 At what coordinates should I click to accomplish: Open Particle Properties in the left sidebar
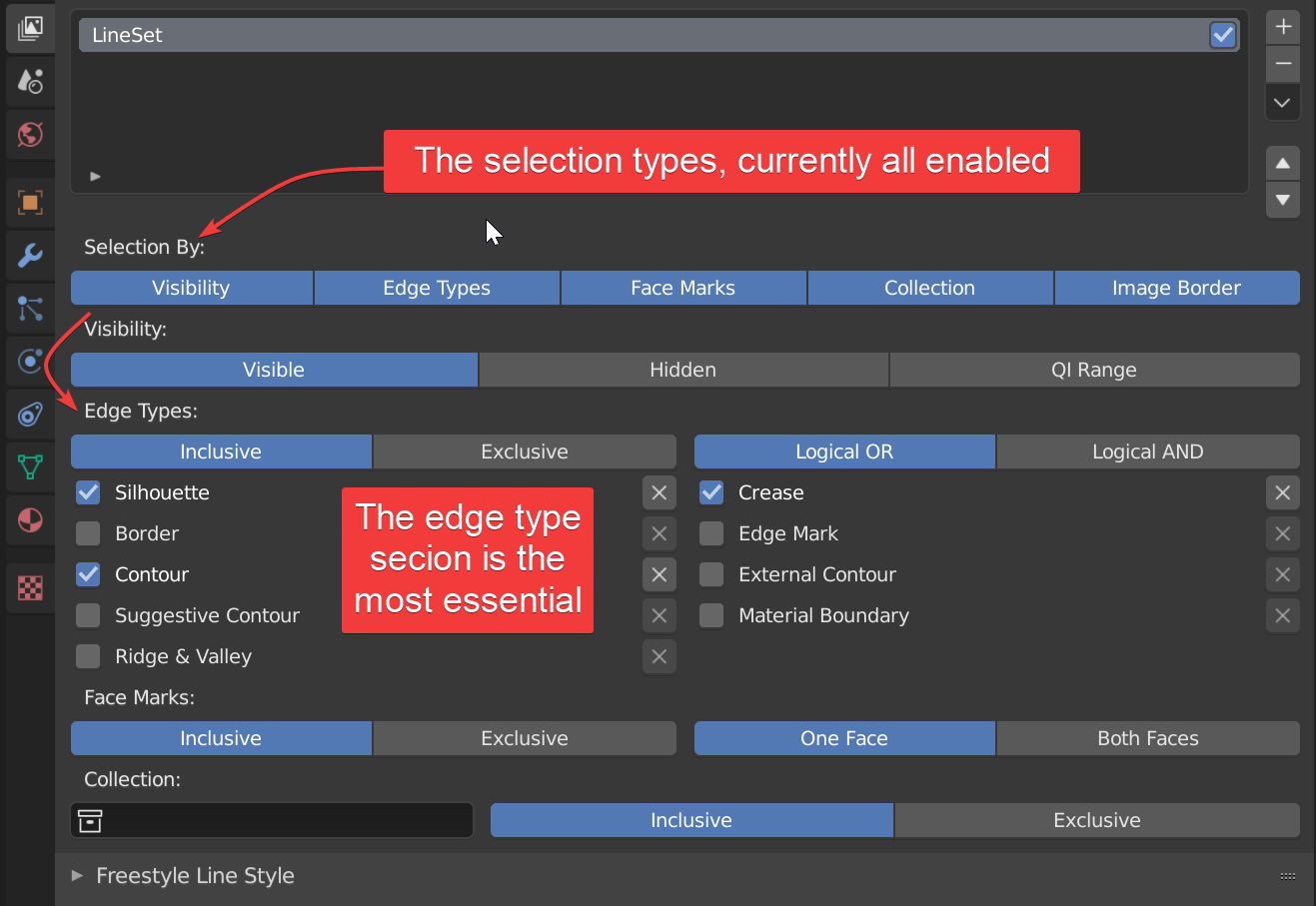click(x=30, y=309)
